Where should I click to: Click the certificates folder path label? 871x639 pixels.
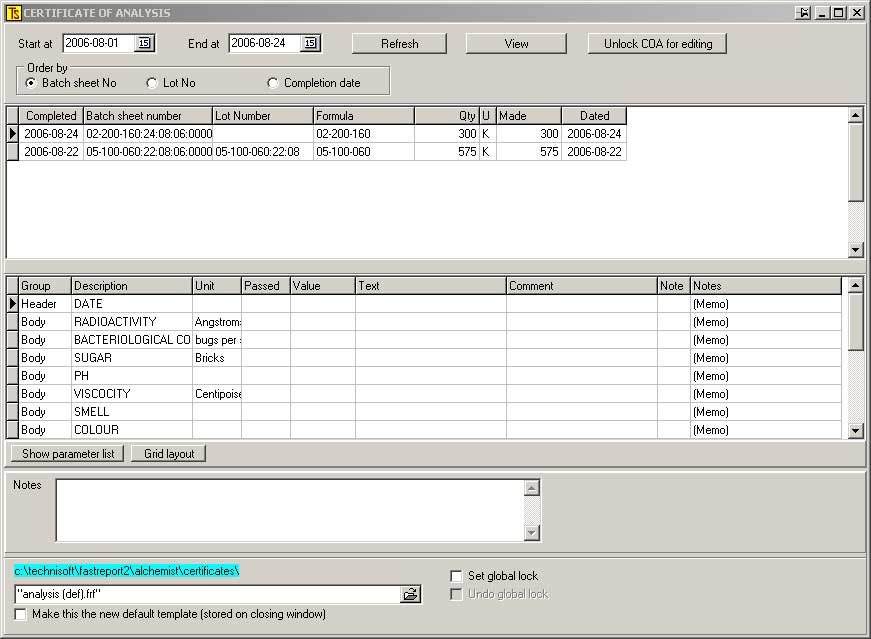[127, 571]
